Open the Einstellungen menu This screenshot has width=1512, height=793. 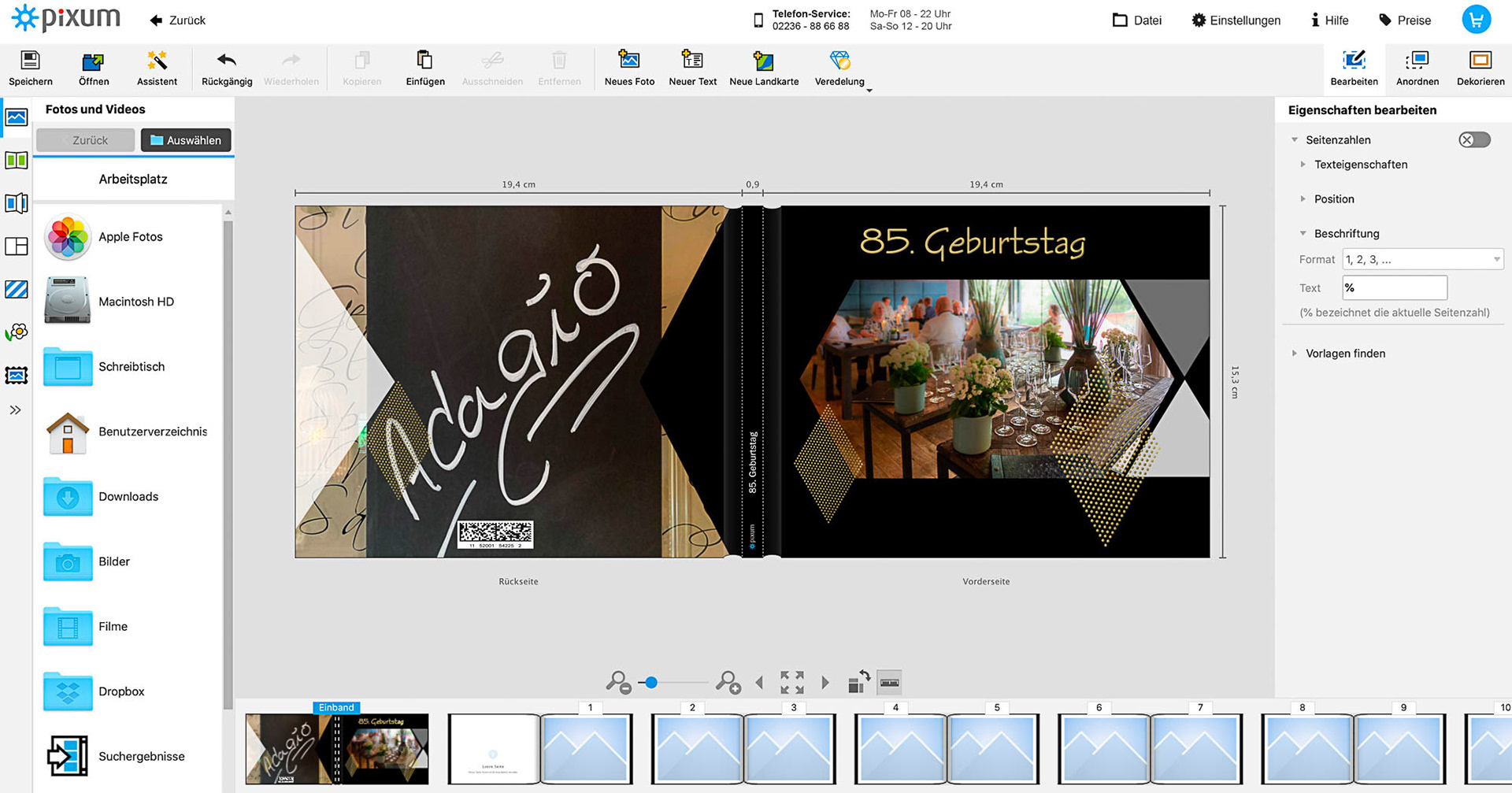pyautogui.click(x=1236, y=20)
